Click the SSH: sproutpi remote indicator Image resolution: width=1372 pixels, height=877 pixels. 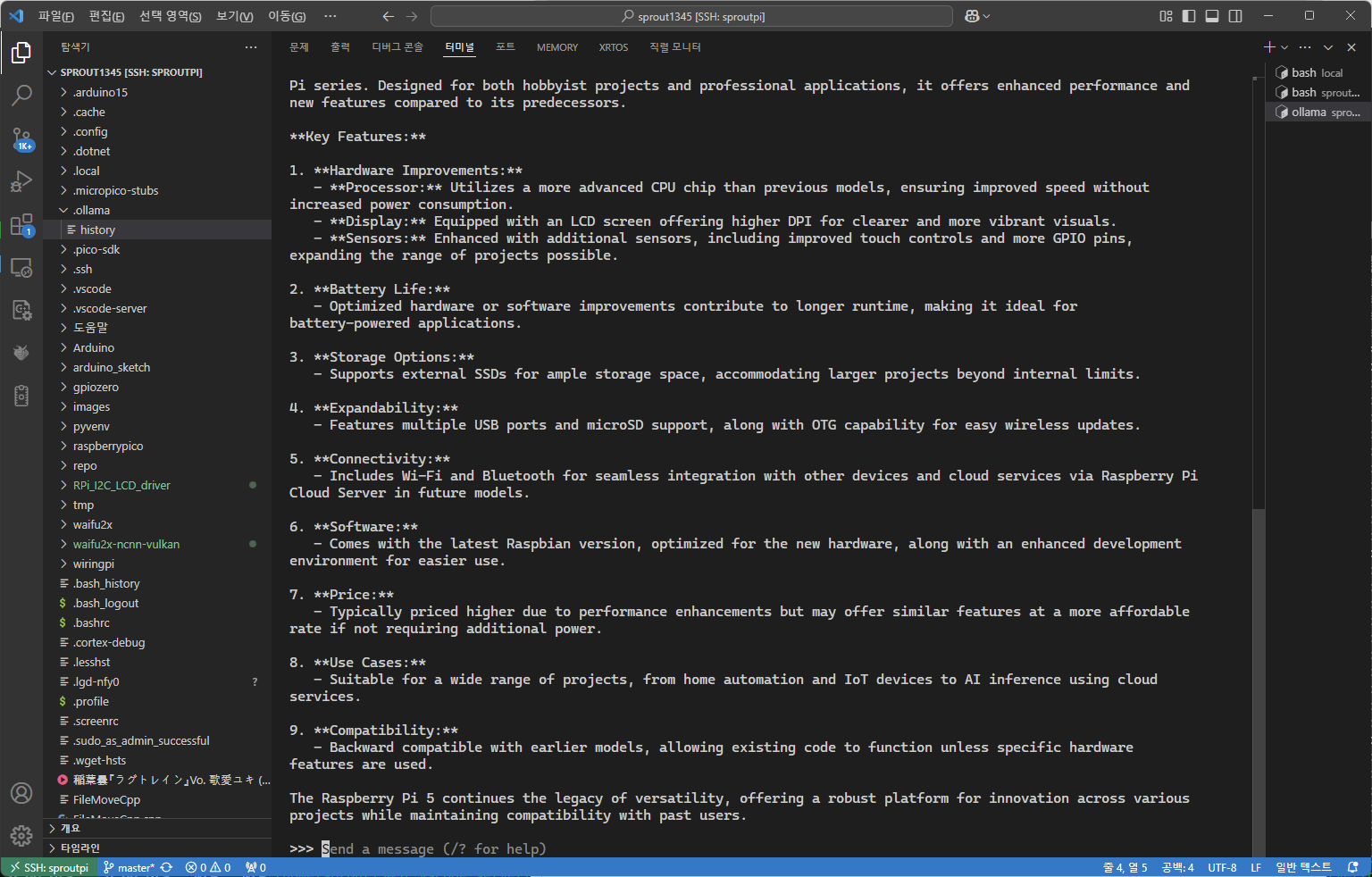(49, 867)
